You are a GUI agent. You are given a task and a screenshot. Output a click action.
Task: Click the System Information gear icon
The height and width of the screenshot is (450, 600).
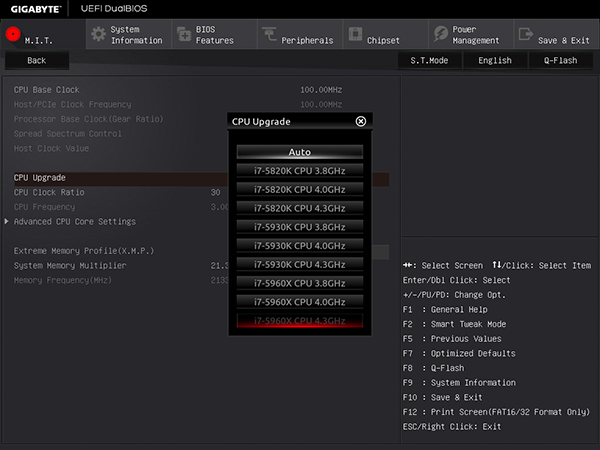(98, 34)
